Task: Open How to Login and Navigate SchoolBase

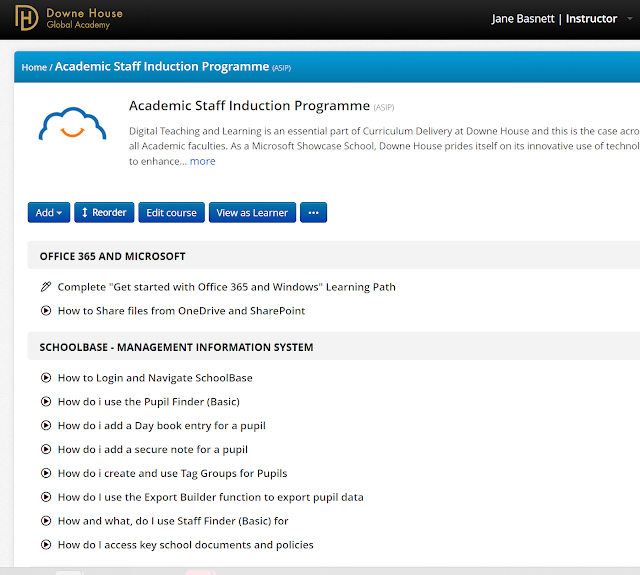Action: pyautogui.click(x=155, y=378)
